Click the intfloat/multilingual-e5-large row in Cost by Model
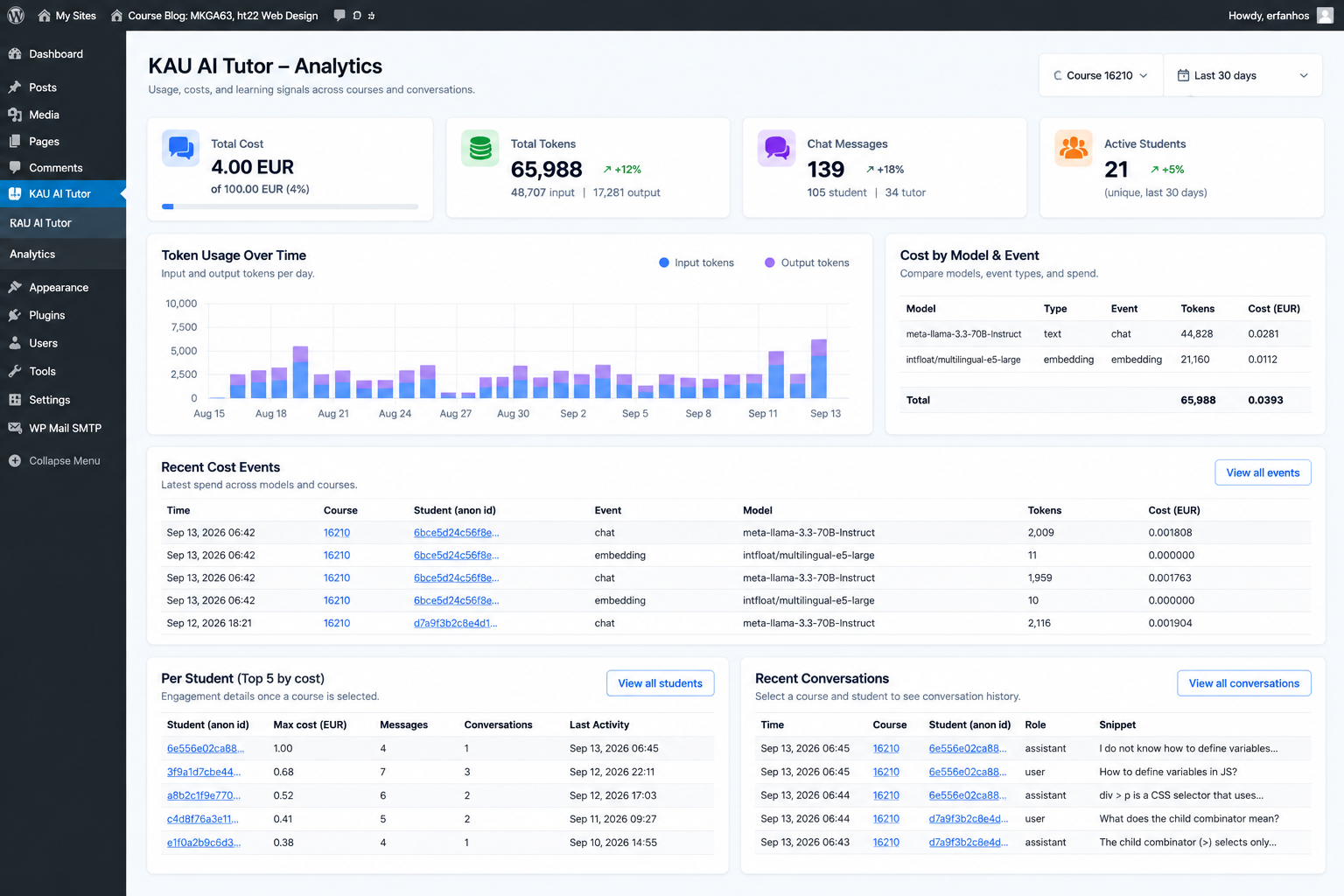 [x=1106, y=360]
